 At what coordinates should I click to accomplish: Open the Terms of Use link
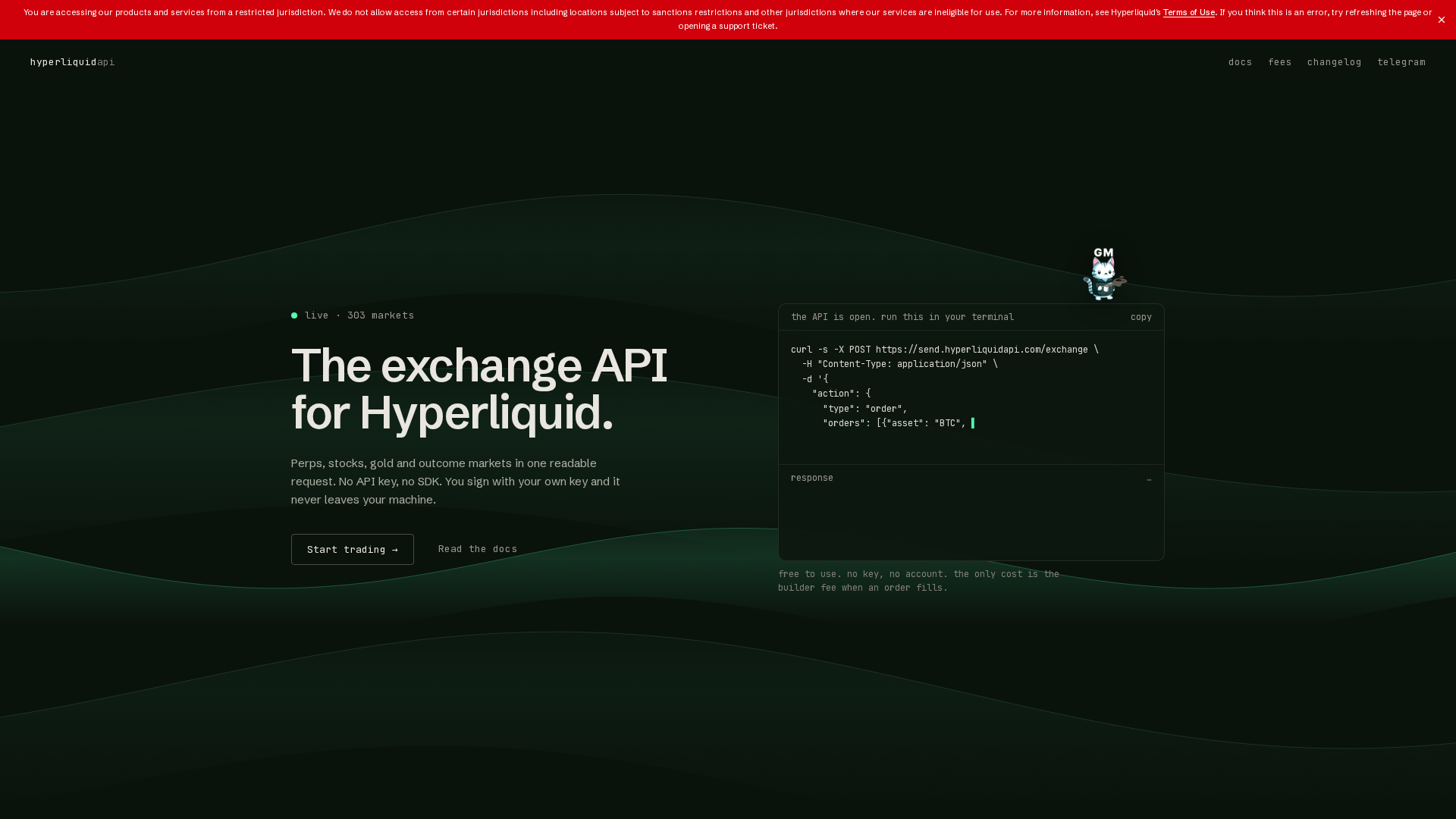pos(1188,13)
